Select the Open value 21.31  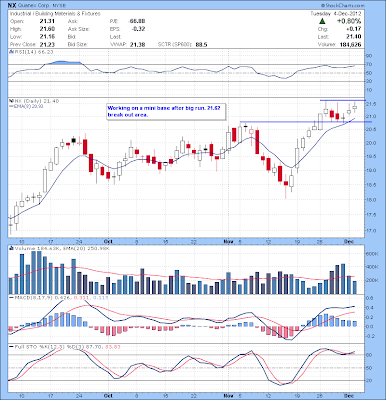[47, 21]
